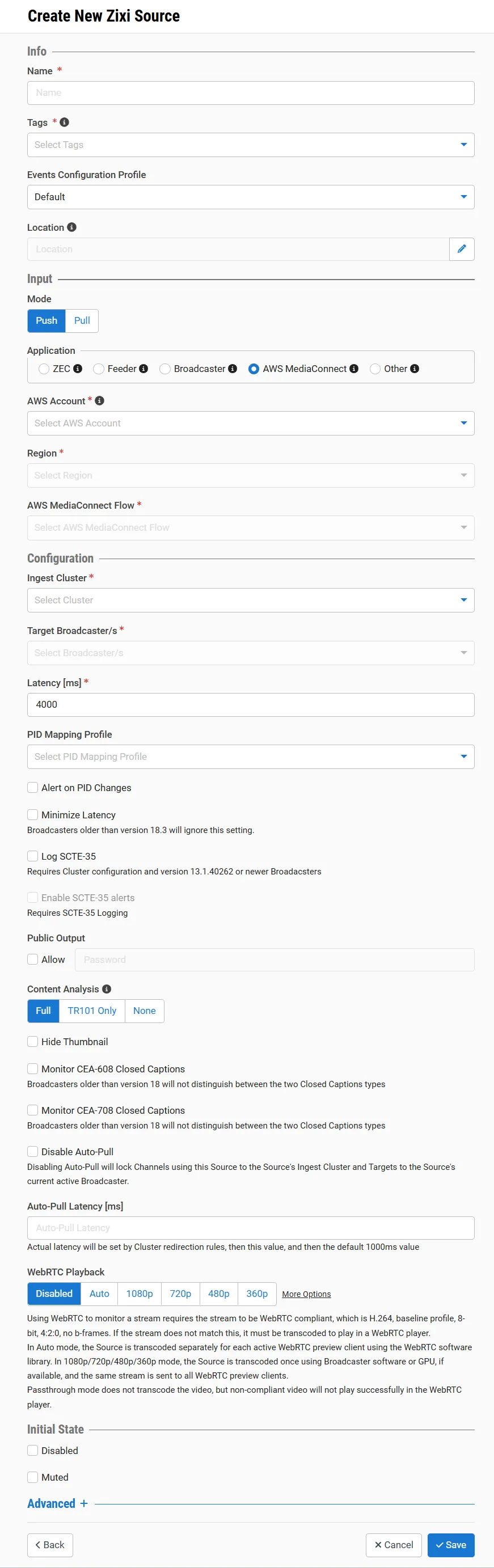494x1568 pixels.
Task: Click the Location info icon
Action: tap(72, 227)
